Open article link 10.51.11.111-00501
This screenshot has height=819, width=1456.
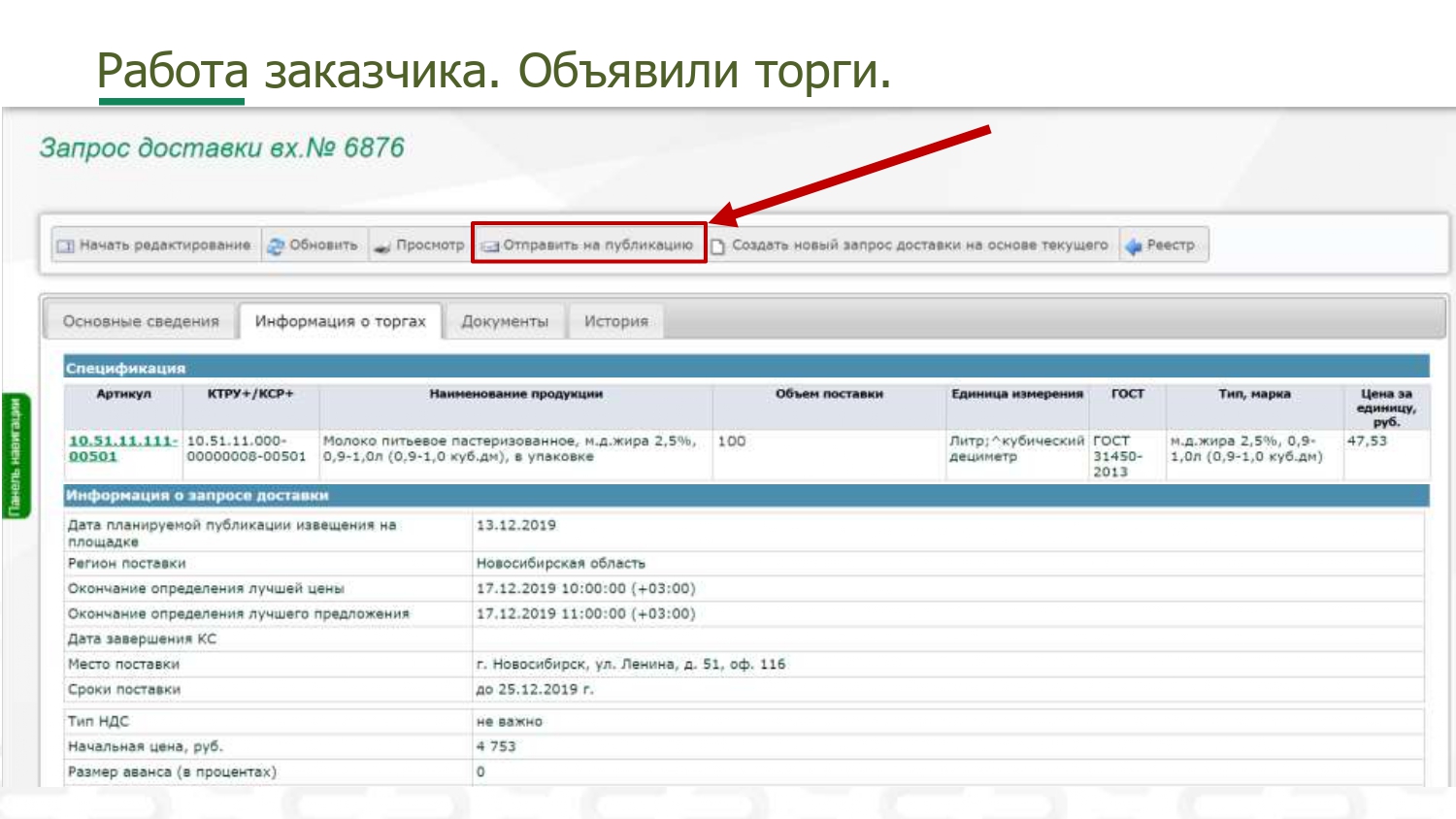coord(122,448)
